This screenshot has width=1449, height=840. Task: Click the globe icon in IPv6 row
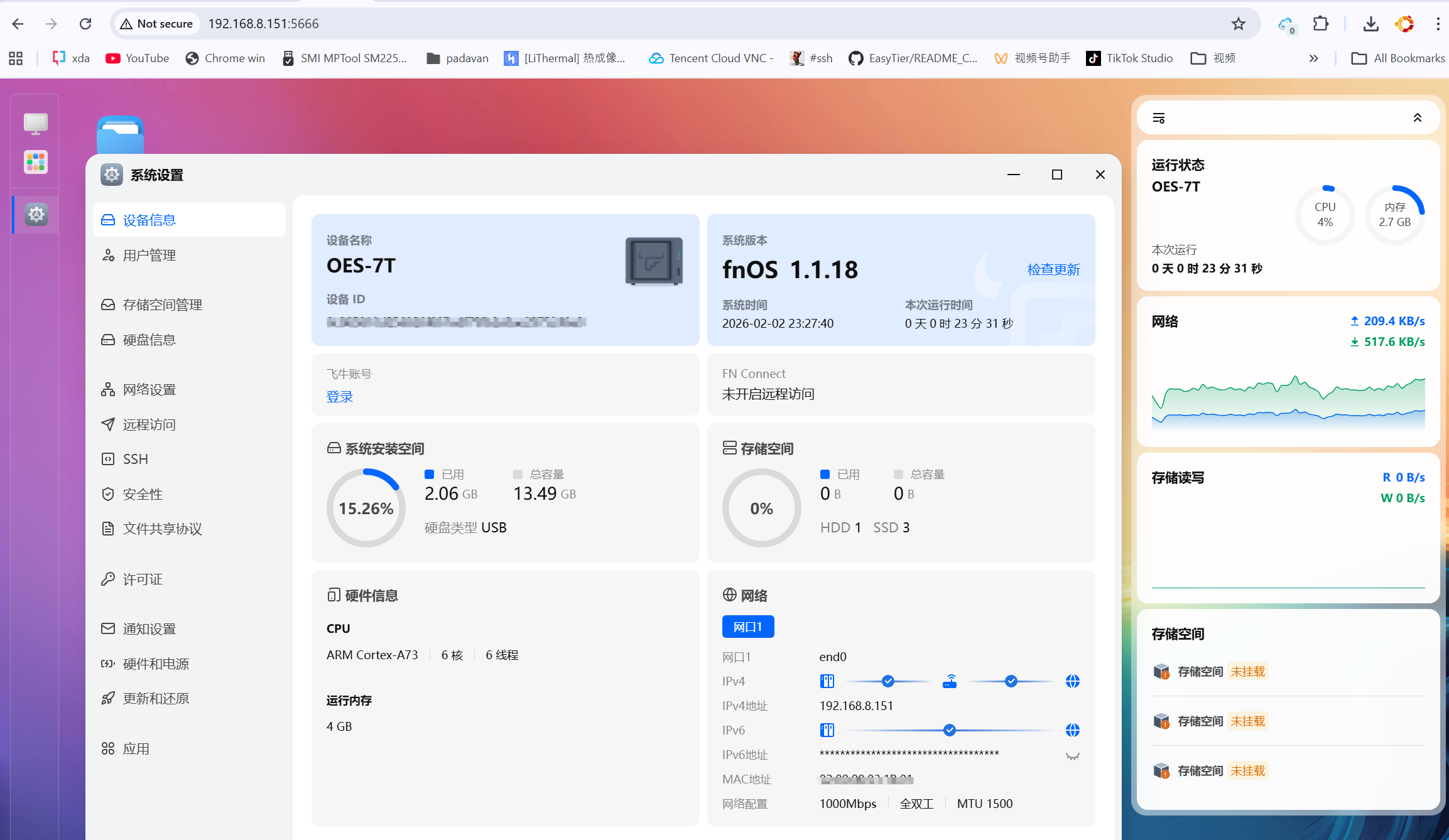click(1072, 730)
